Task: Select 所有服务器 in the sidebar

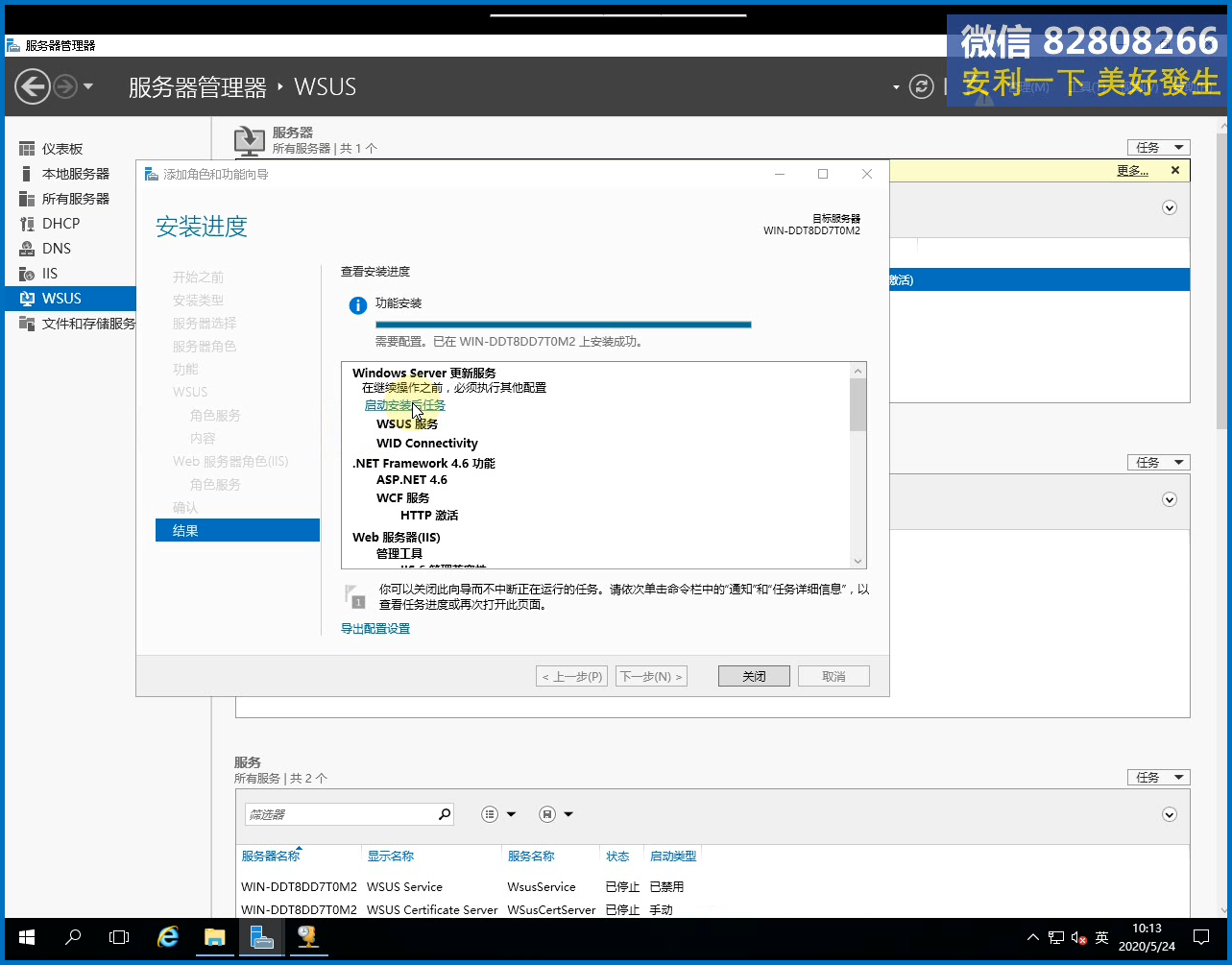Action: pyautogui.click(x=76, y=199)
